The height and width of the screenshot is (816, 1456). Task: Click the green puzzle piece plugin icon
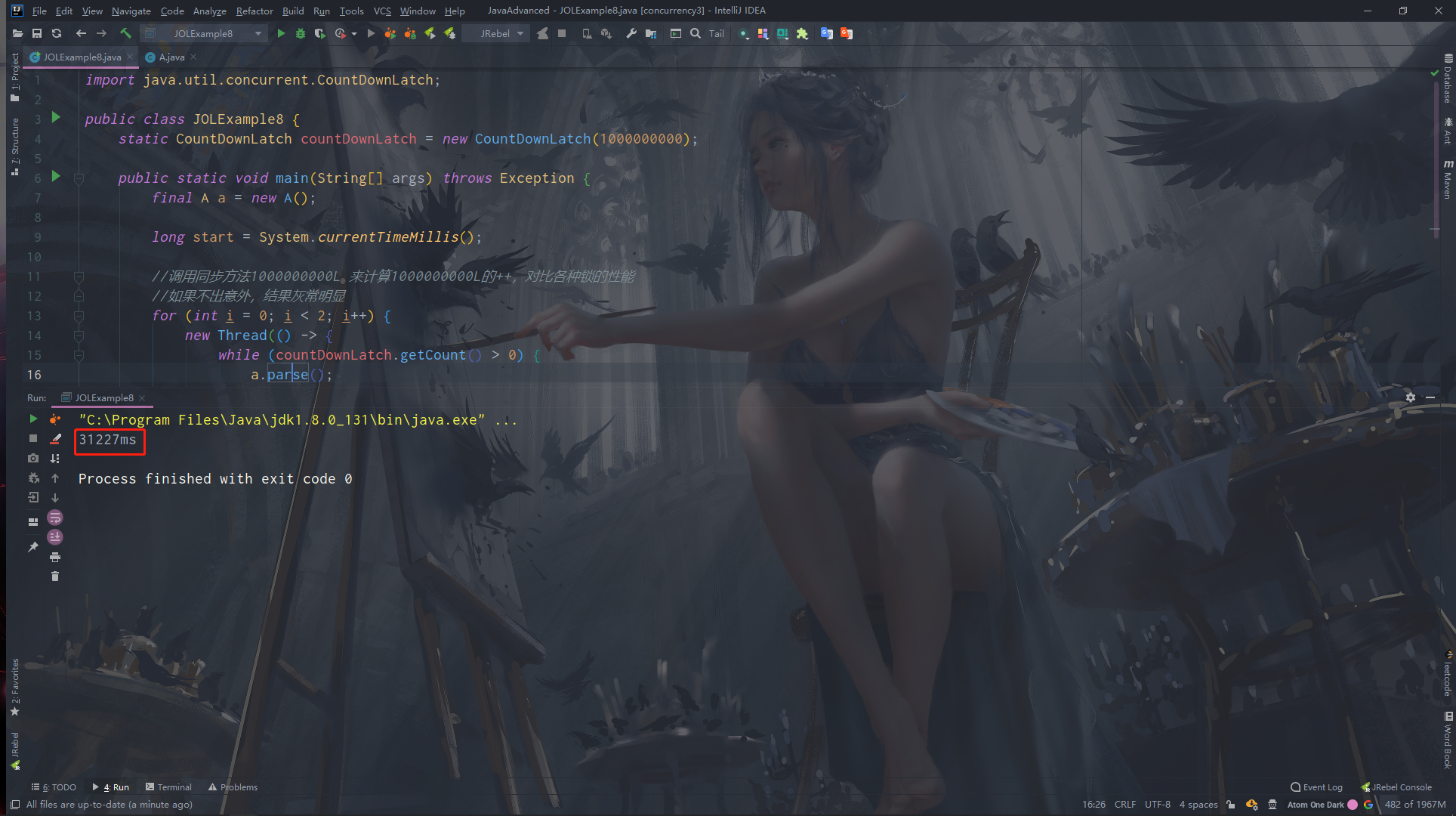802,33
